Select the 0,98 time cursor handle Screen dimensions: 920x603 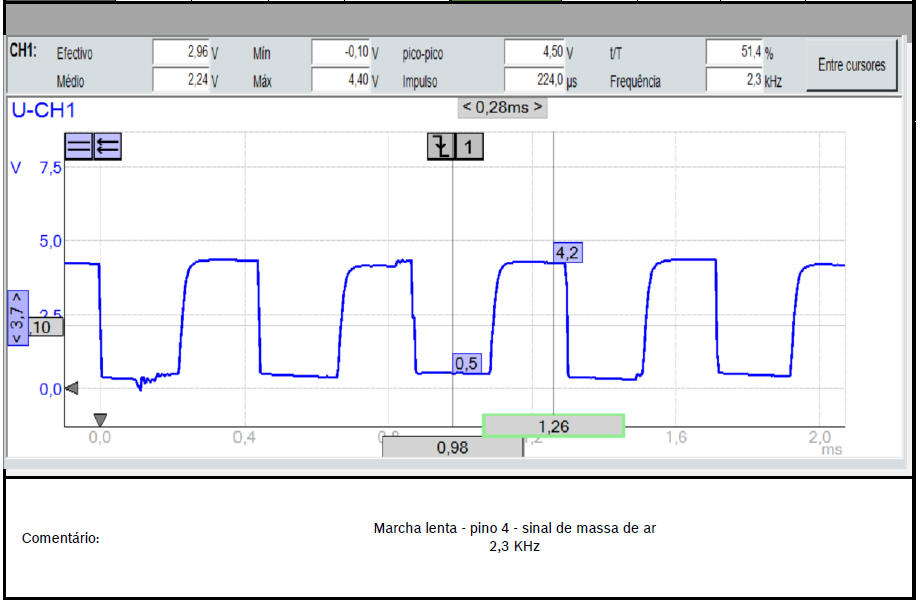452,448
